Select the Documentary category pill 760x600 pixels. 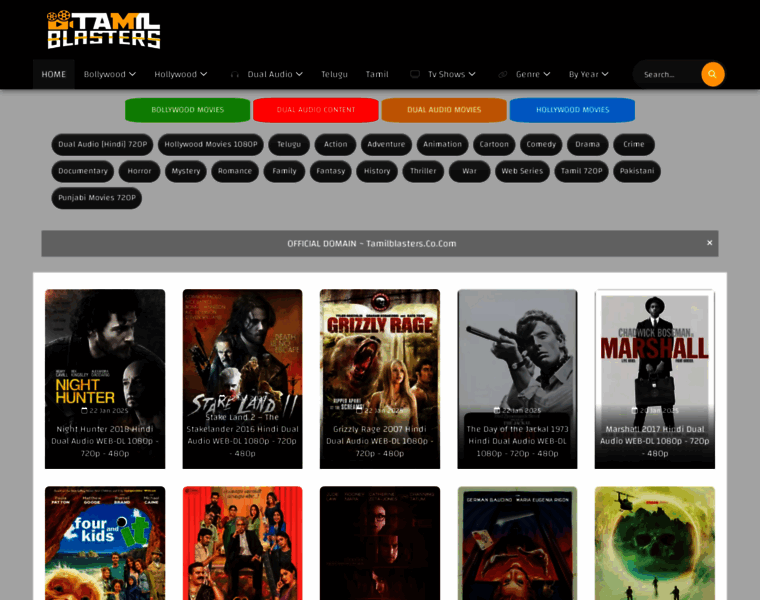pos(83,171)
